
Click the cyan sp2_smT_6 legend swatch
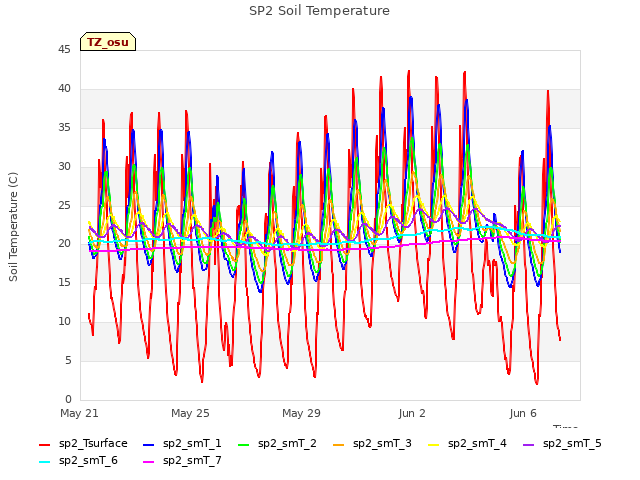click(x=44, y=462)
